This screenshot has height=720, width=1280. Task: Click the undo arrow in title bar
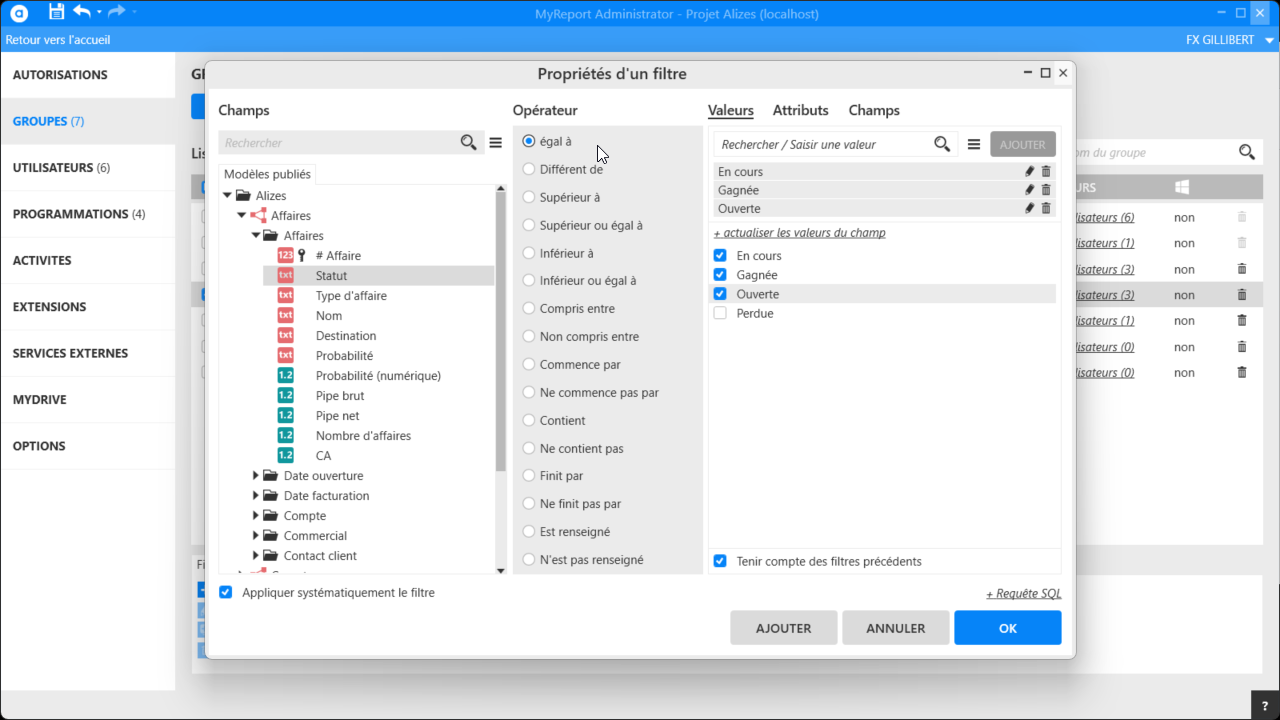82,12
